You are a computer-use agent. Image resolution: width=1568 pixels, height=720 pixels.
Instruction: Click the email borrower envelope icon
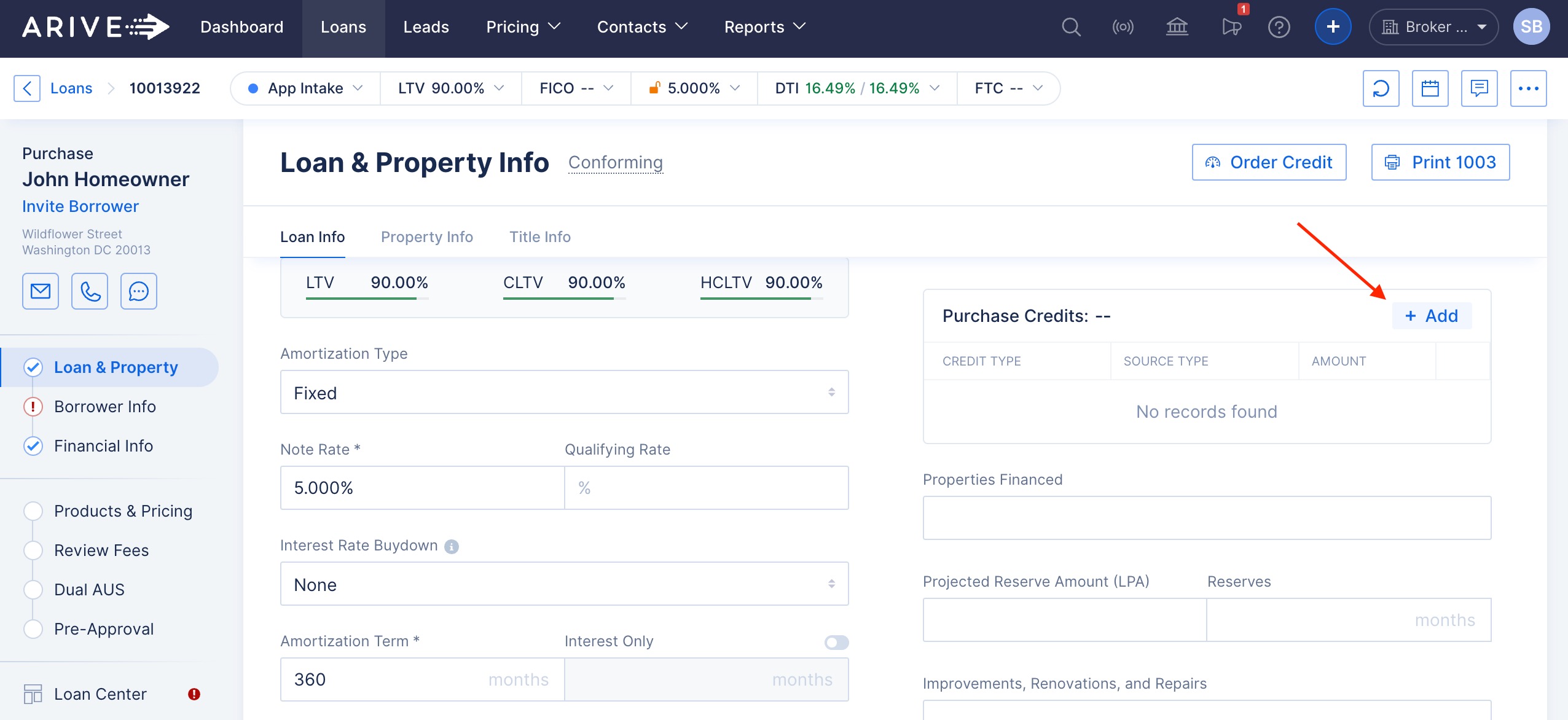pos(41,291)
